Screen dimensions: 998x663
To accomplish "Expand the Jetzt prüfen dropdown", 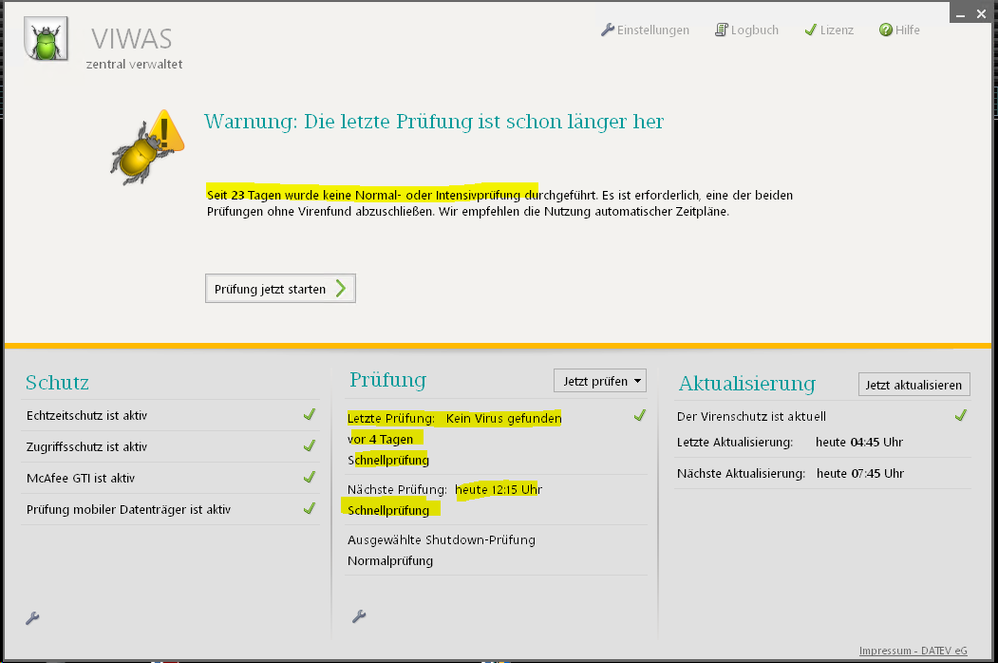I will [x=600, y=381].
